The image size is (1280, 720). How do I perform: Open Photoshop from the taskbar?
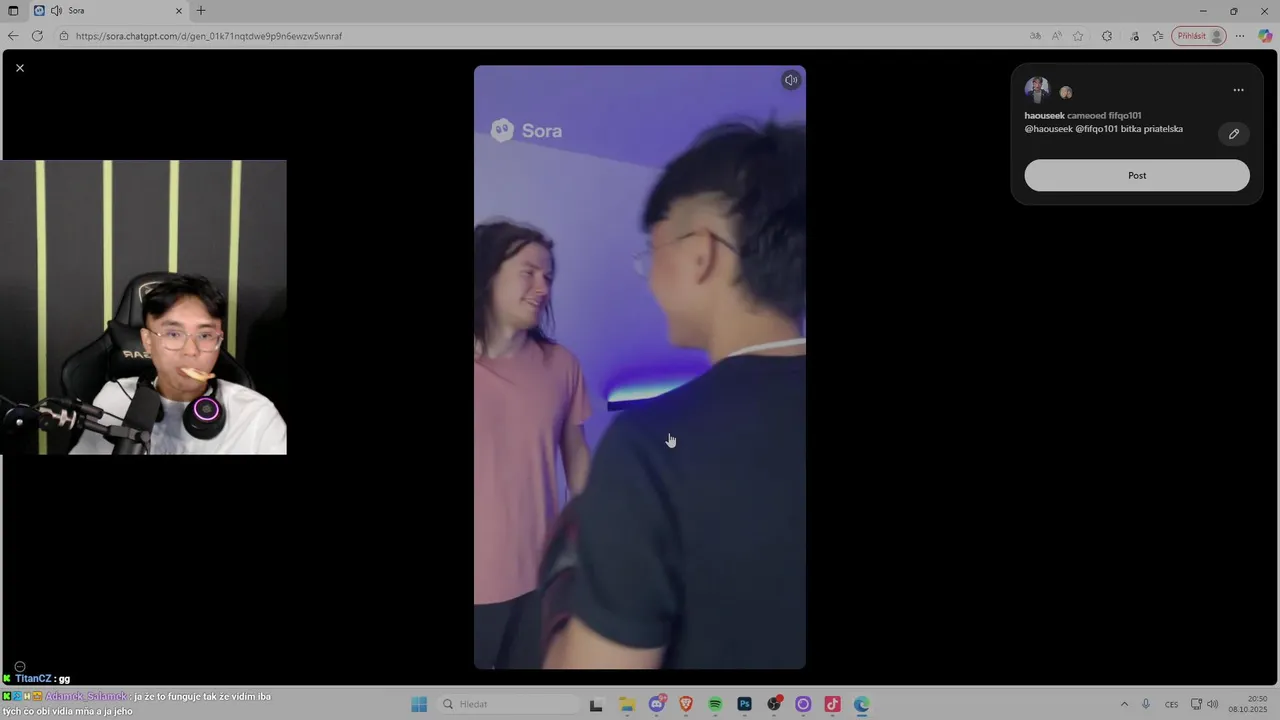pos(744,704)
